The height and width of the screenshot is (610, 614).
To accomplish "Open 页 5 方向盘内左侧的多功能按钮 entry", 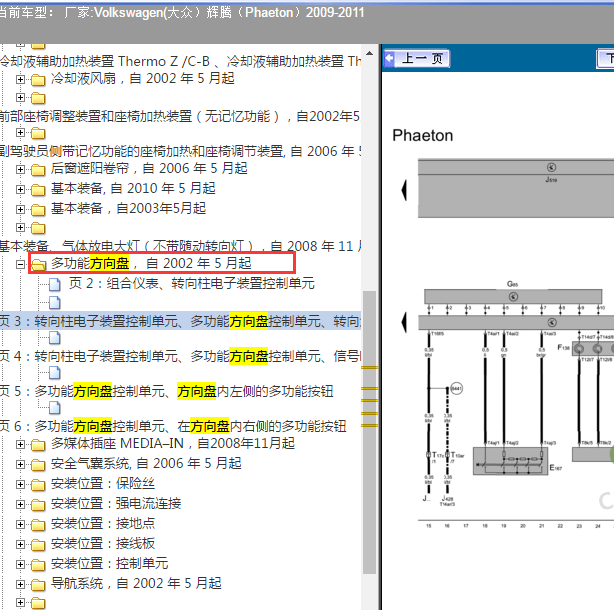I will tap(167, 391).
